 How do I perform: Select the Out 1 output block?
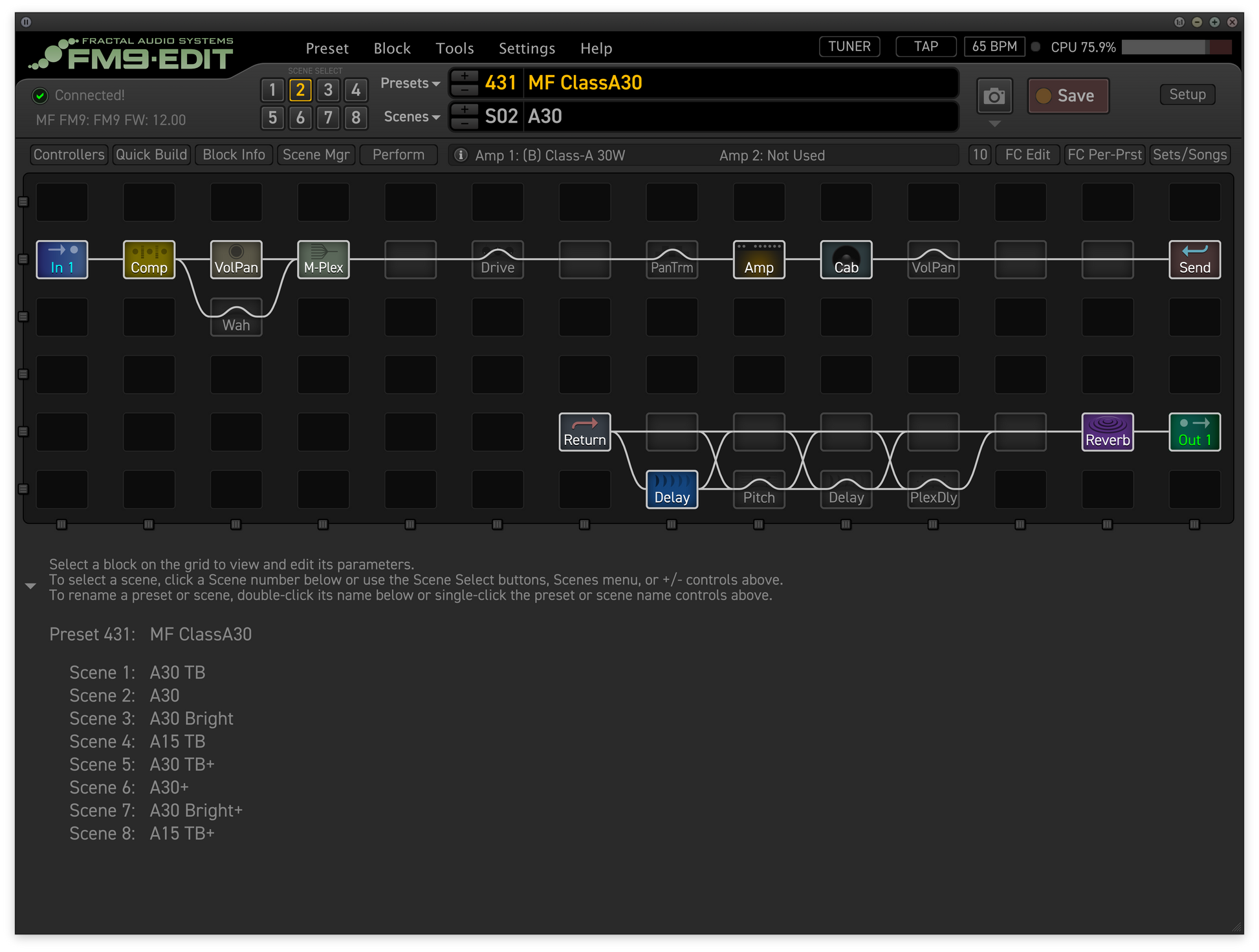coord(1194,432)
